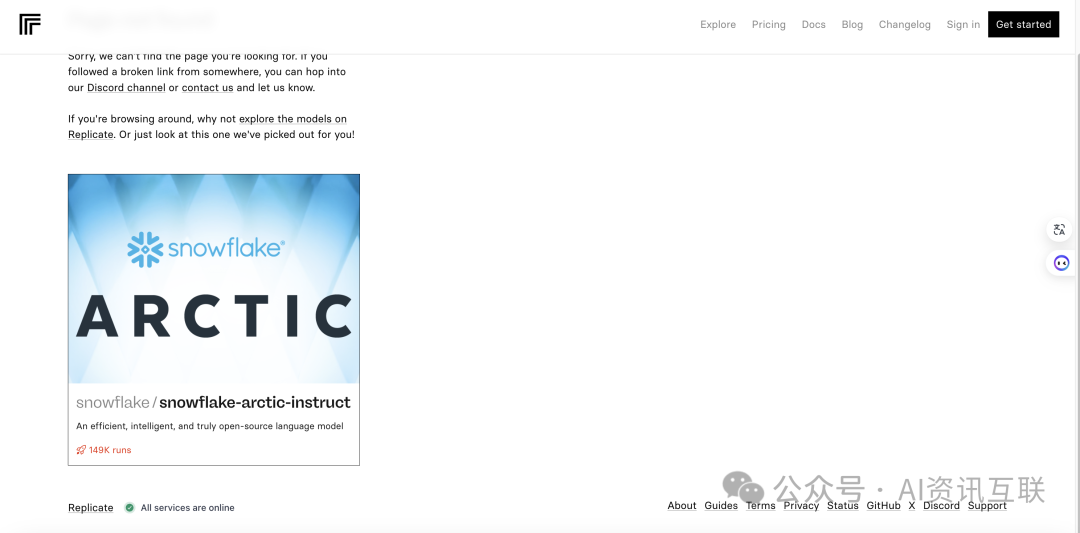
Task: Open snowflake-arctic-instruct model title
Action: 255,402
